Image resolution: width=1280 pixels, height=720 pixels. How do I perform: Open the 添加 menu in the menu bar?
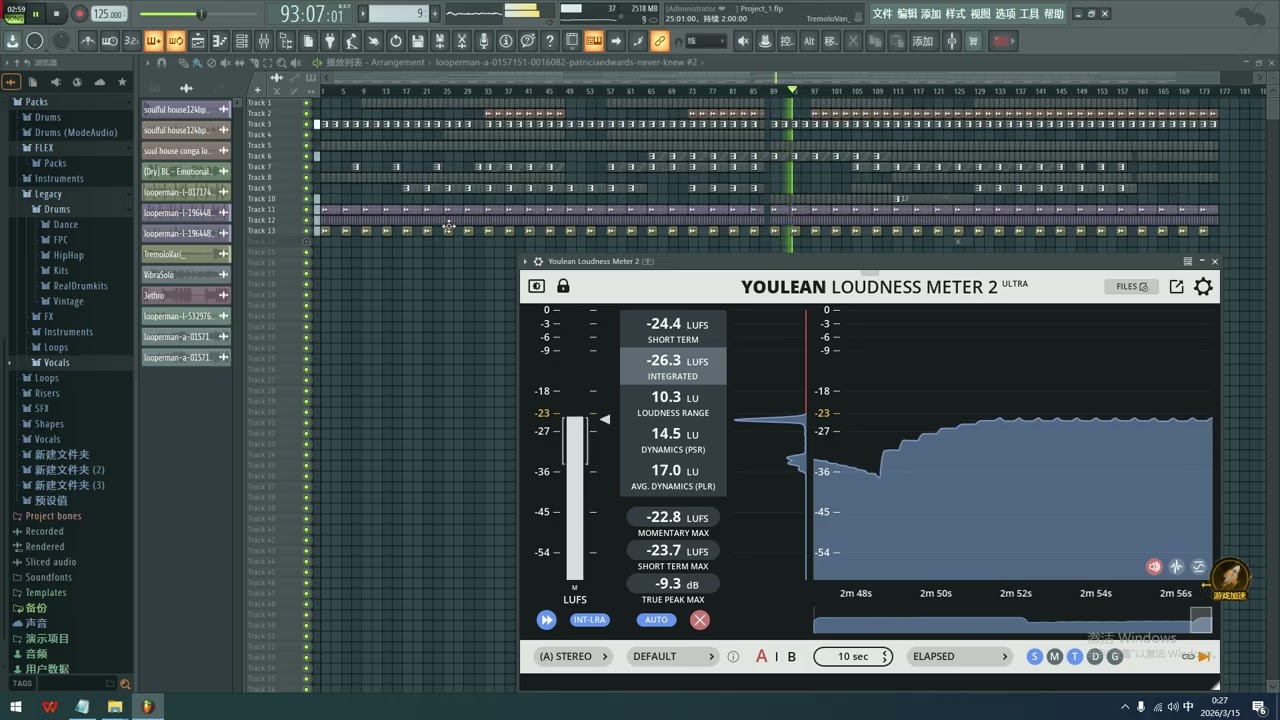(x=931, y=14)
